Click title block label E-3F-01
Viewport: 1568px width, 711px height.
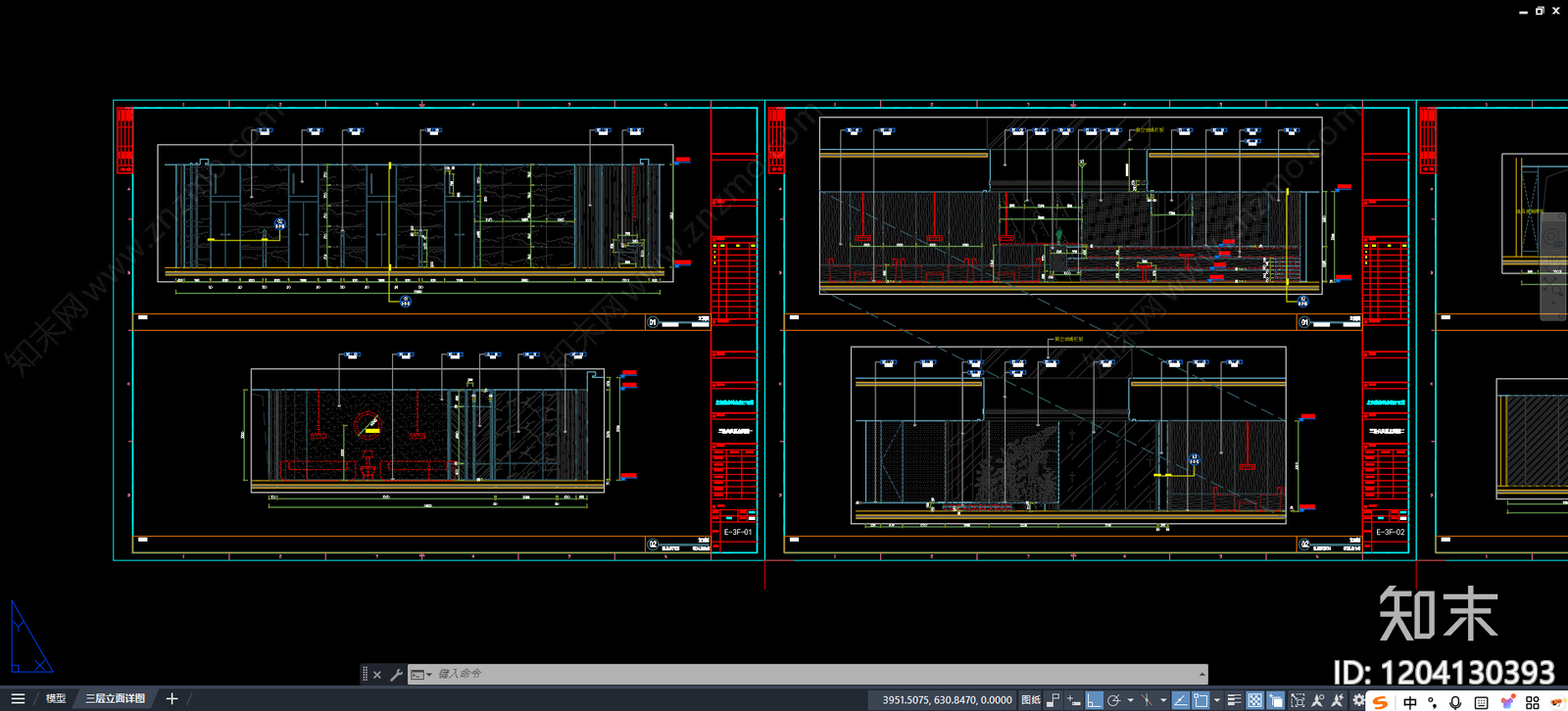click(738, 532)
